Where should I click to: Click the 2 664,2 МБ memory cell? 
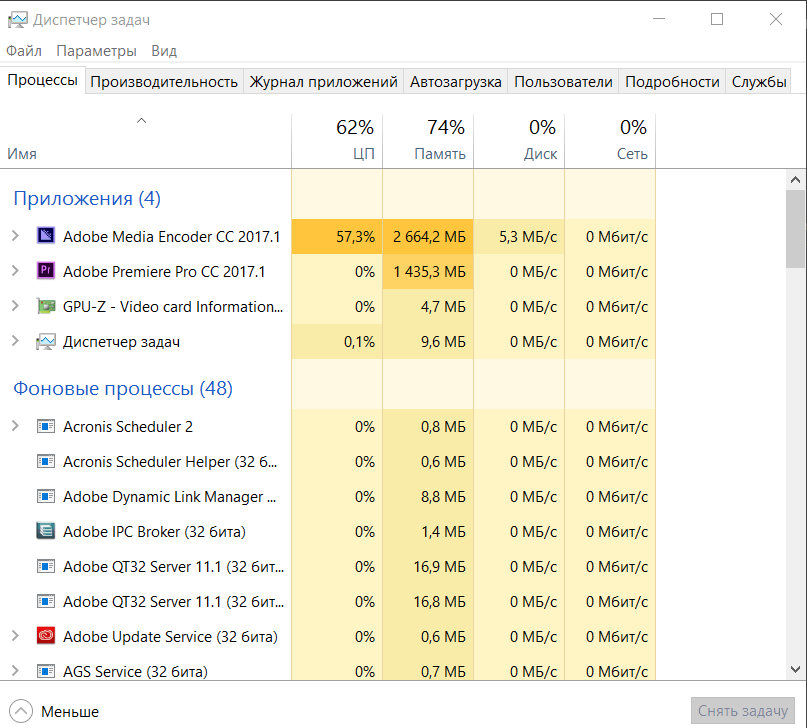tap(428, 237)
